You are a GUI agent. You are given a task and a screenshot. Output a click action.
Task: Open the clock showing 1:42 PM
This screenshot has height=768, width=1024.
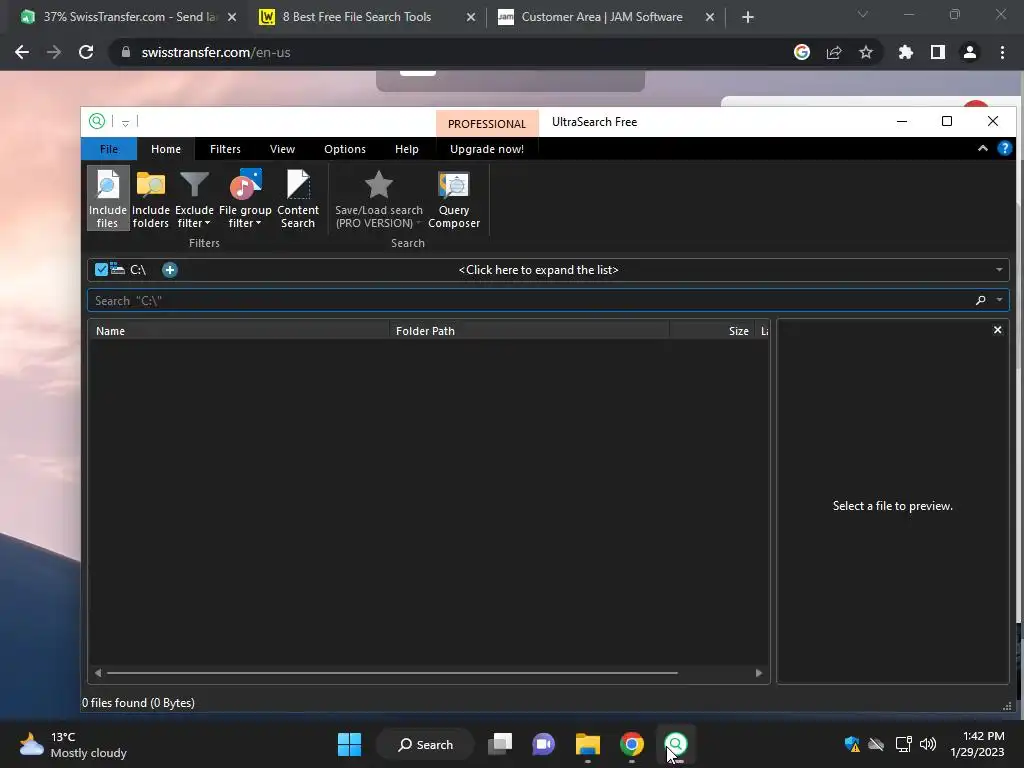pos(977,744)
